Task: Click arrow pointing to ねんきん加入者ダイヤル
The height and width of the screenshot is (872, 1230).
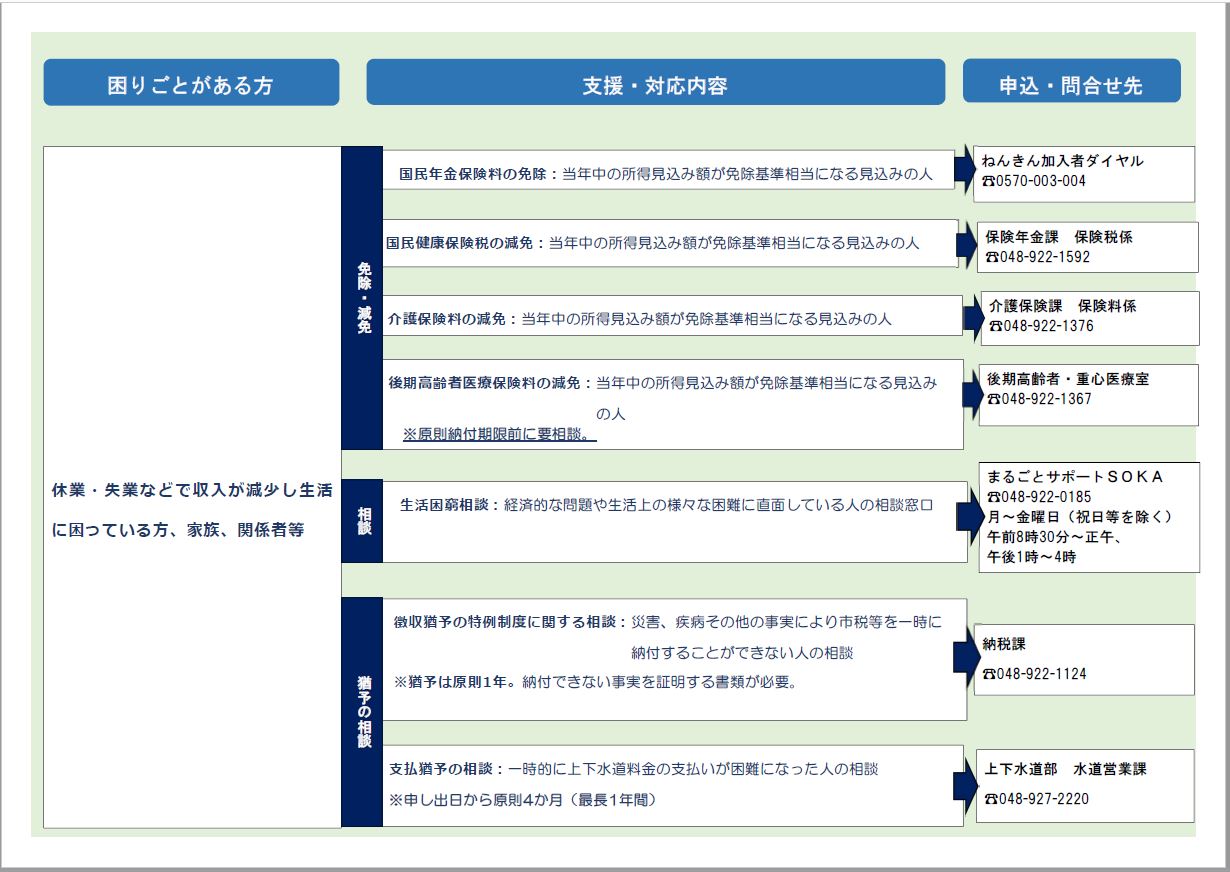Action: point(964,171)
